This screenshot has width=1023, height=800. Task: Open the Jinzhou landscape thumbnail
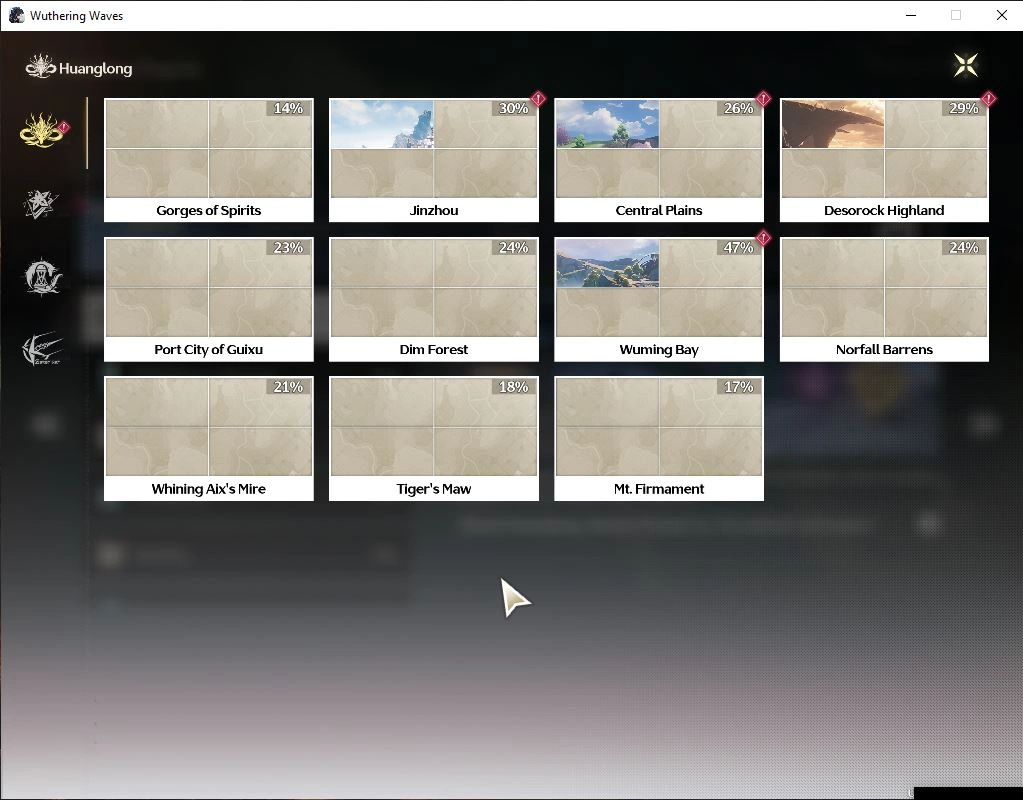click(x=381, y=124)
